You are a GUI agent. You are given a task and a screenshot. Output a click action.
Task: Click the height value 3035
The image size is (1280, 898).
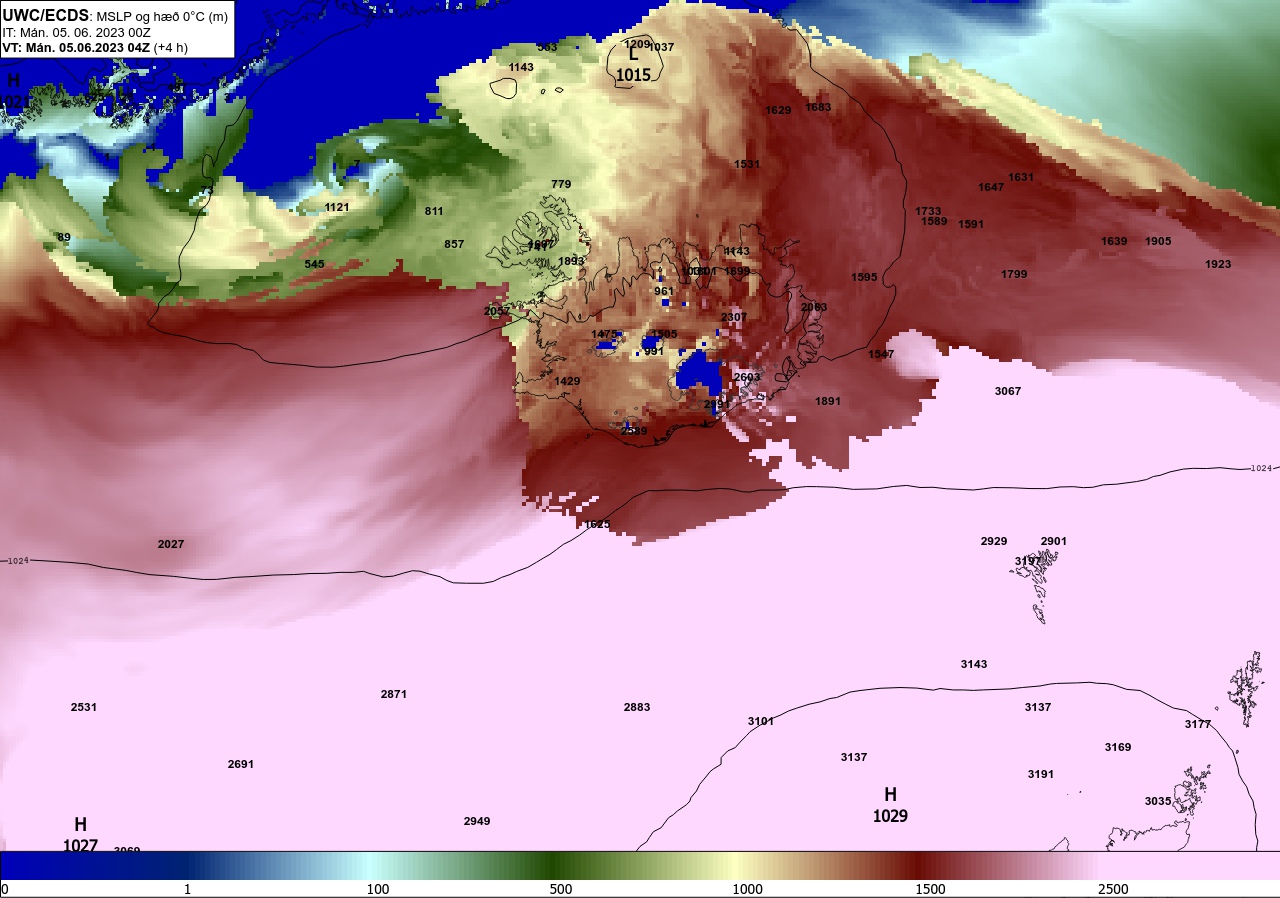pos(1158,801)
